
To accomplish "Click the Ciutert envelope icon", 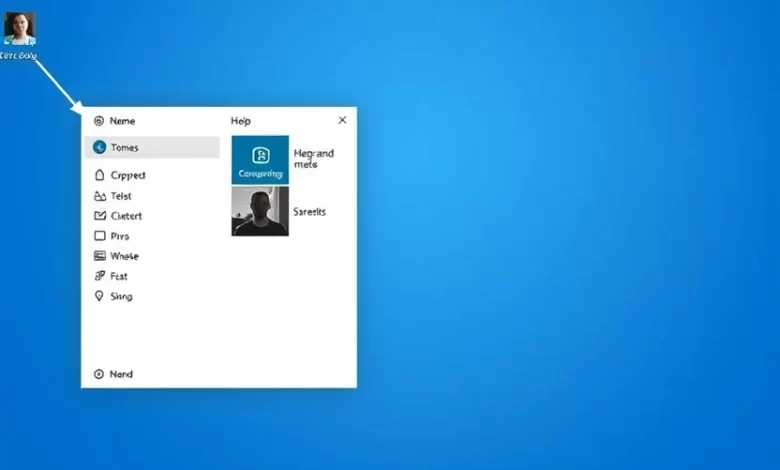I will coord(100,216).
